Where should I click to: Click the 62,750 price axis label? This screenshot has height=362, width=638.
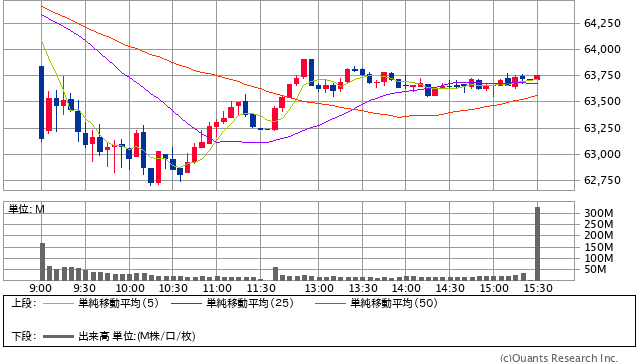pyautogui.click(x=602, y=180)
